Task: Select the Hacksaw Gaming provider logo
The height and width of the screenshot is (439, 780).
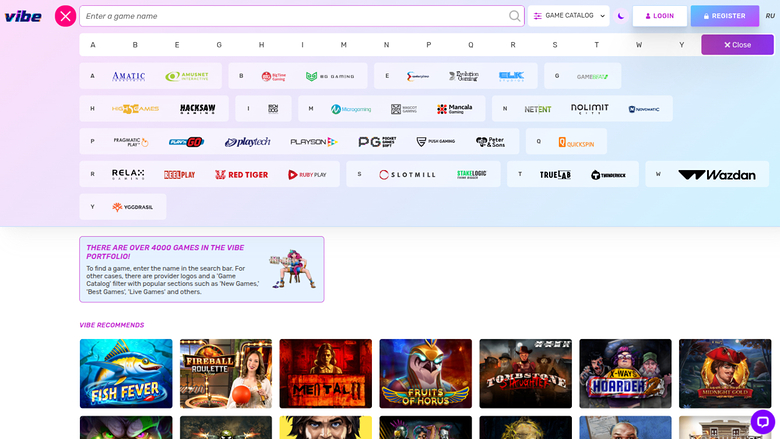Action: click(x=197, y=109)
